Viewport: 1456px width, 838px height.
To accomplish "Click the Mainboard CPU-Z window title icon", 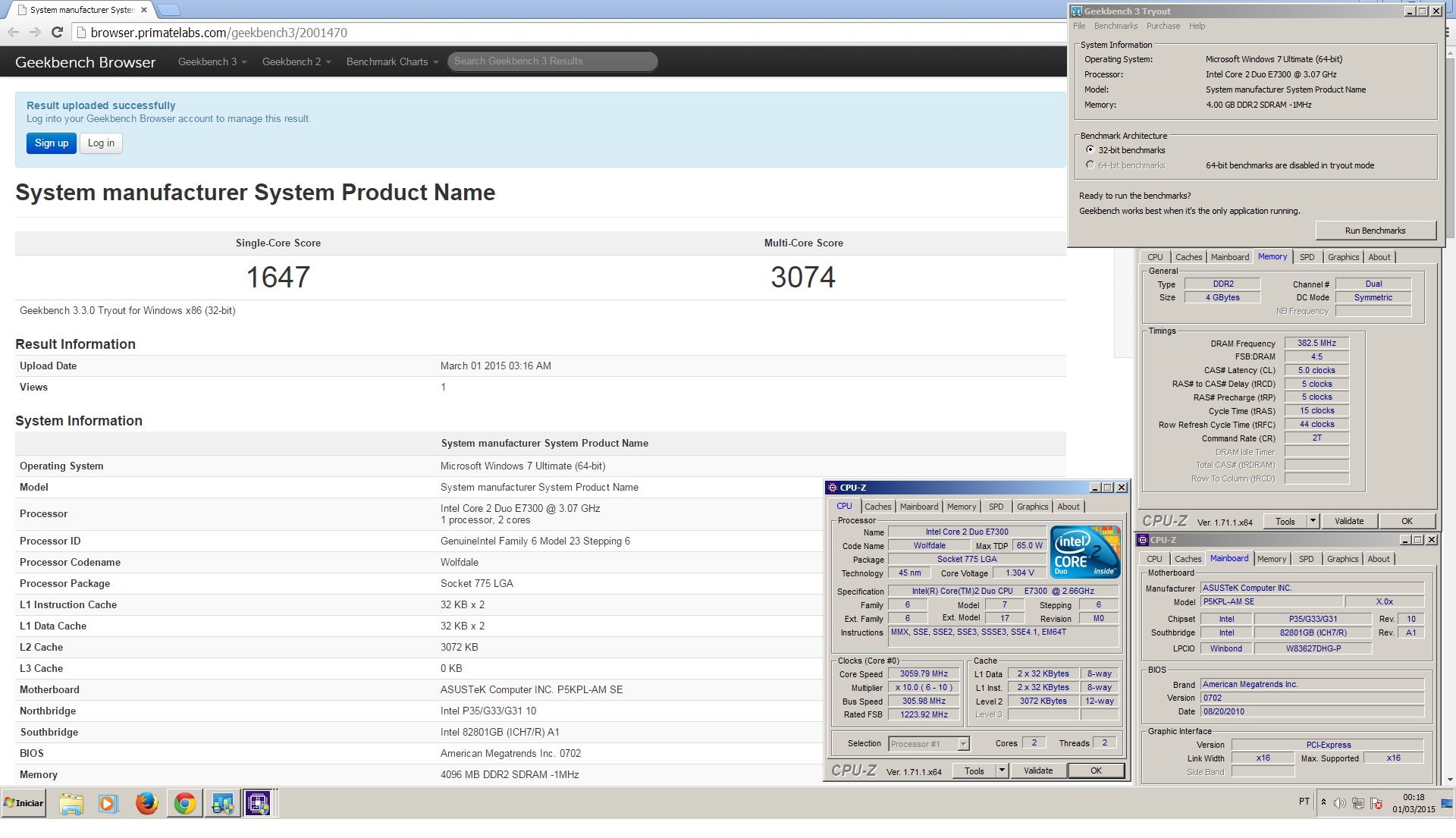I will tap(1143, 540).
